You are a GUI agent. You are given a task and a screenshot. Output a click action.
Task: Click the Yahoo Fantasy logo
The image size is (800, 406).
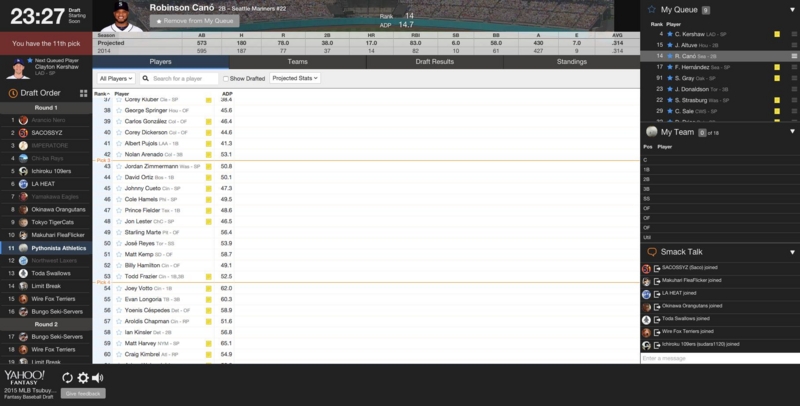(24, 378)
